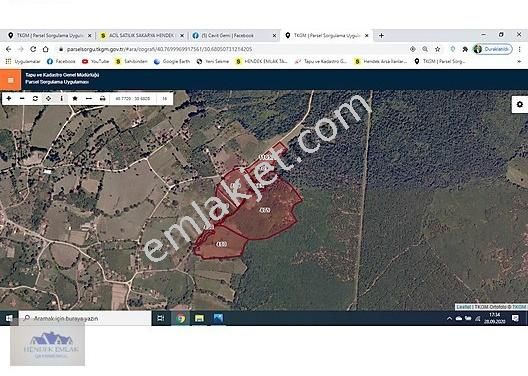Click the zoom out minus tool
528x376 pixels.
pyautogui.click(x=22, y=98)
